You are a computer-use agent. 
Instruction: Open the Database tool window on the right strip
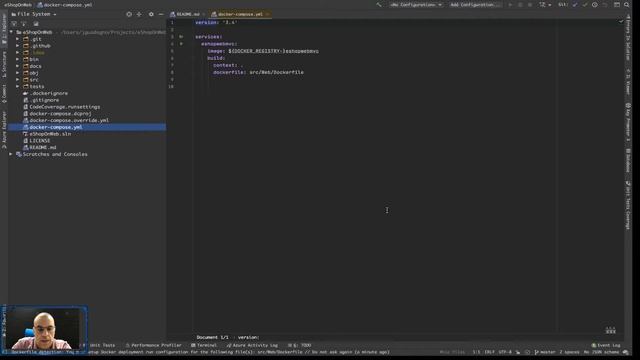click(629, 160)
